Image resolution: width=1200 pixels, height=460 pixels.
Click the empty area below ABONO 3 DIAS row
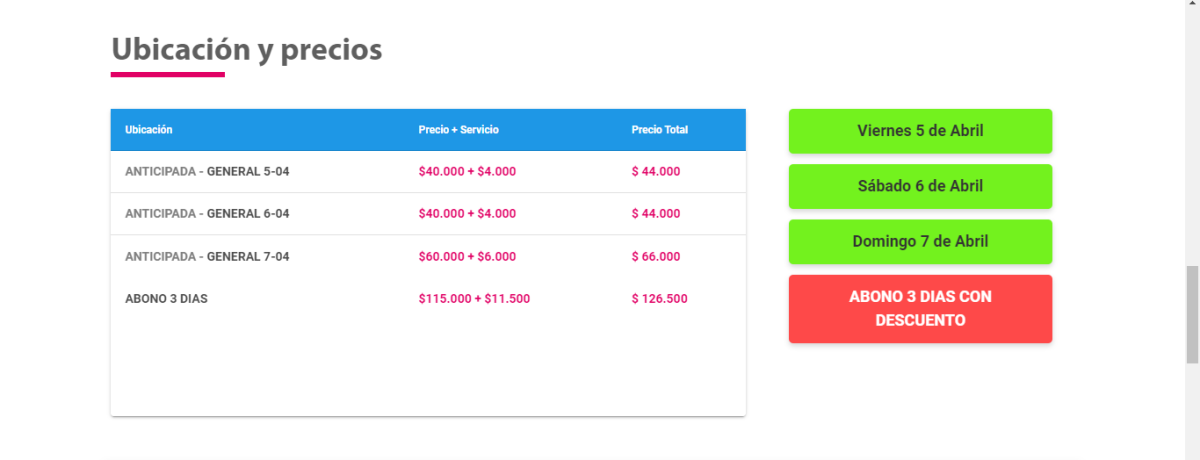click(x=428, y=365)
